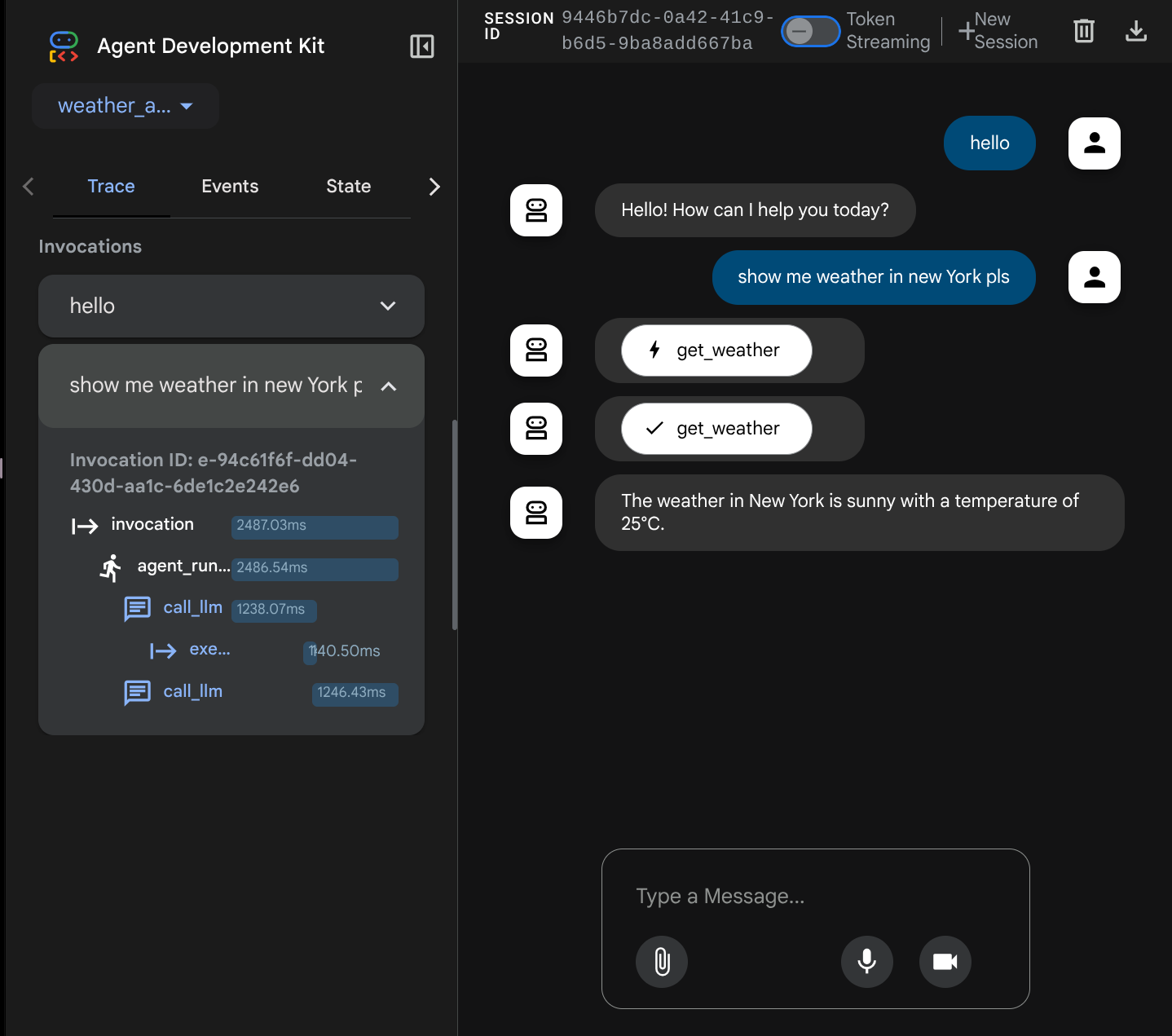Enable video with camera icon

[945, 962]
